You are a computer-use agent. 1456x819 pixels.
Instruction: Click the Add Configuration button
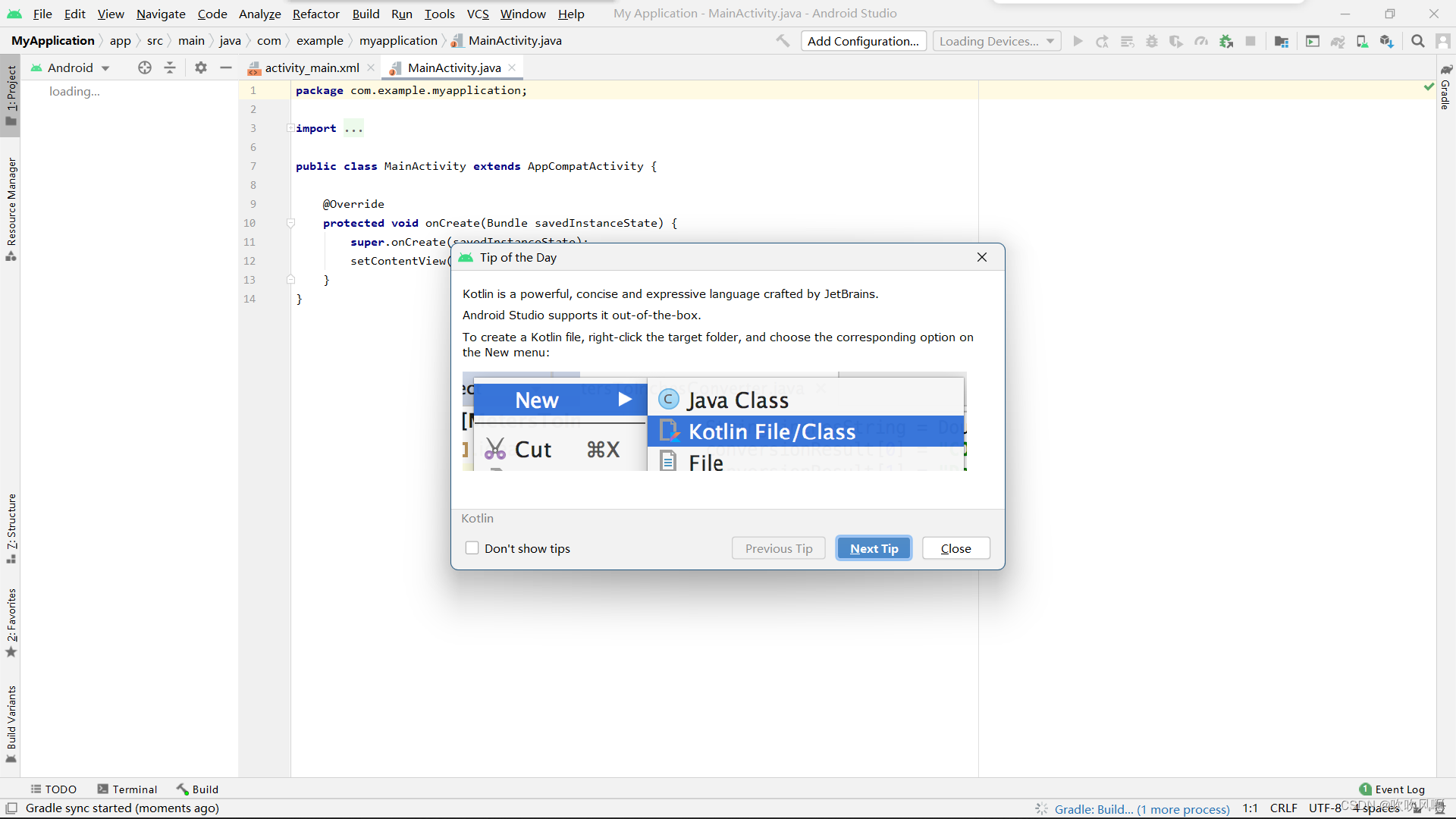(863, 41)
